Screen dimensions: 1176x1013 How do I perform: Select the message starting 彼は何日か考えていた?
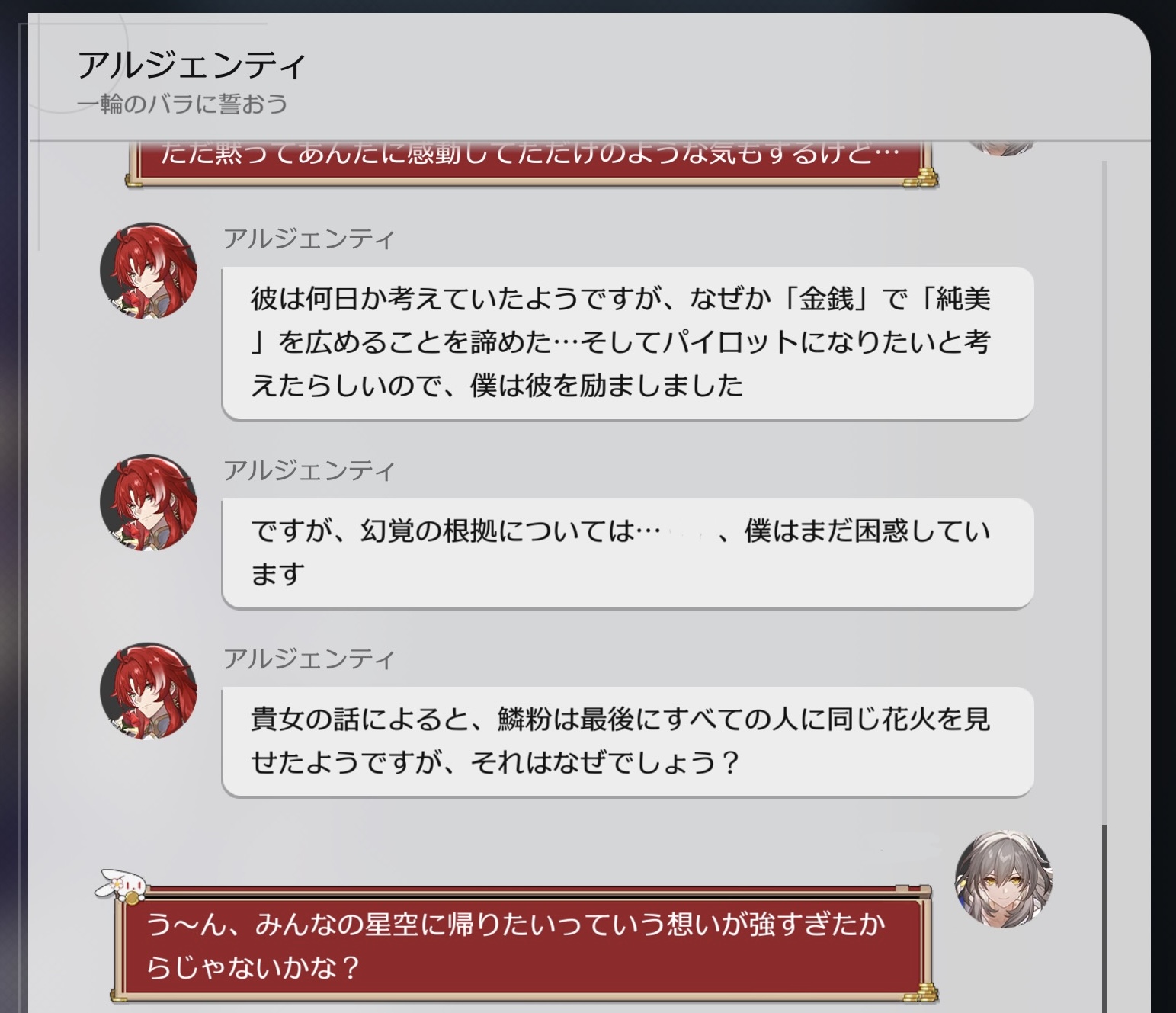pos(627,342)
